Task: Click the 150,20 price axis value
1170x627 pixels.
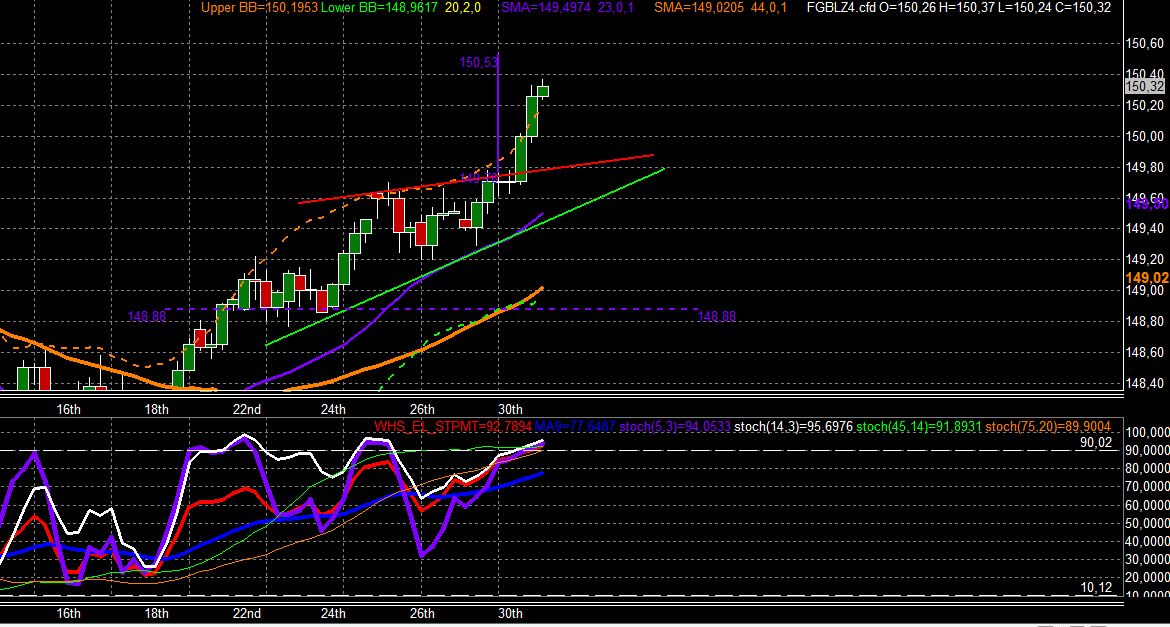Action: coord(1145,105)
